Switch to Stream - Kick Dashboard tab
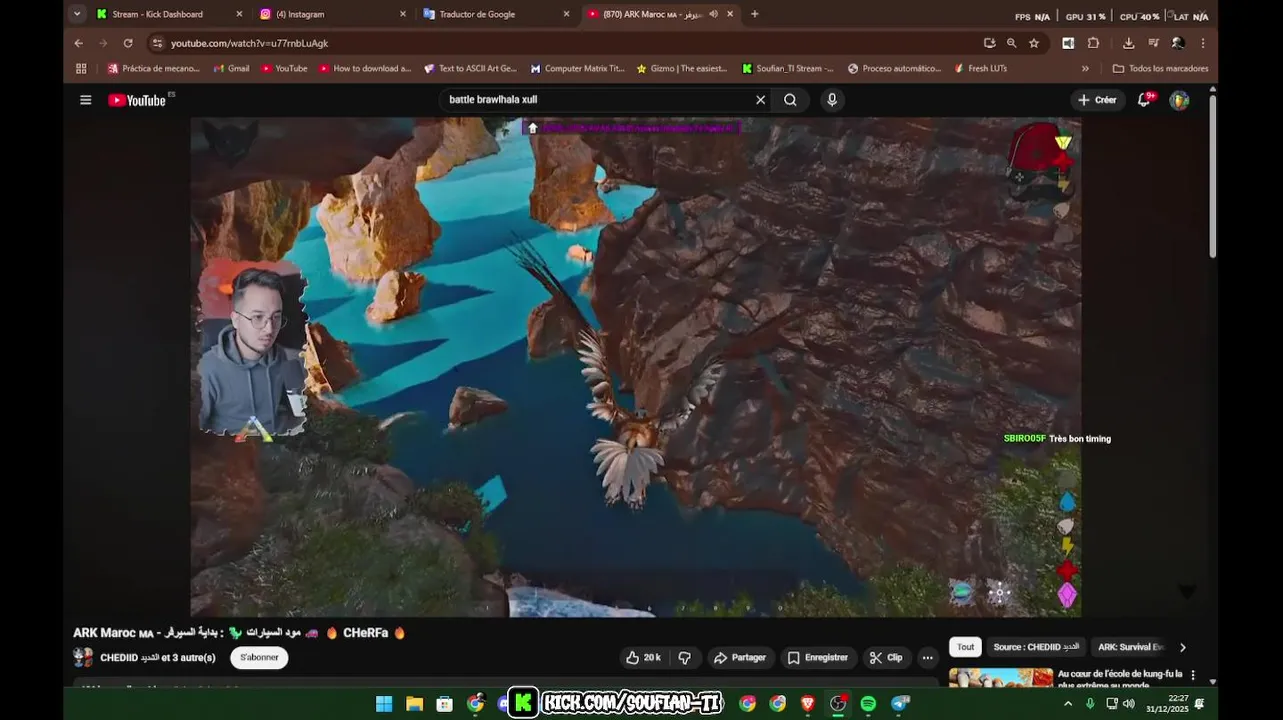1283x720 pixels. pos(167,14)
